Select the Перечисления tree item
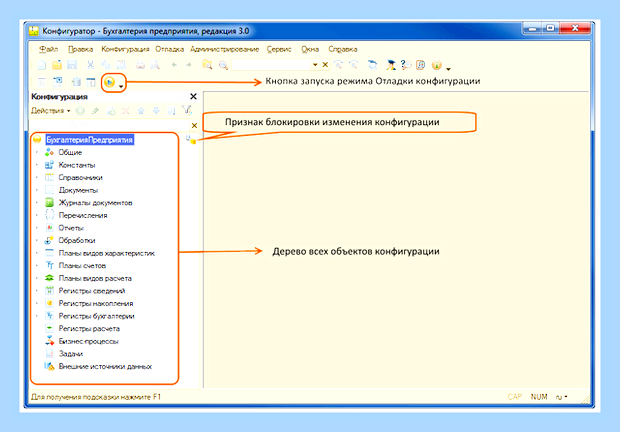620x432 pixels. (83, 215)
